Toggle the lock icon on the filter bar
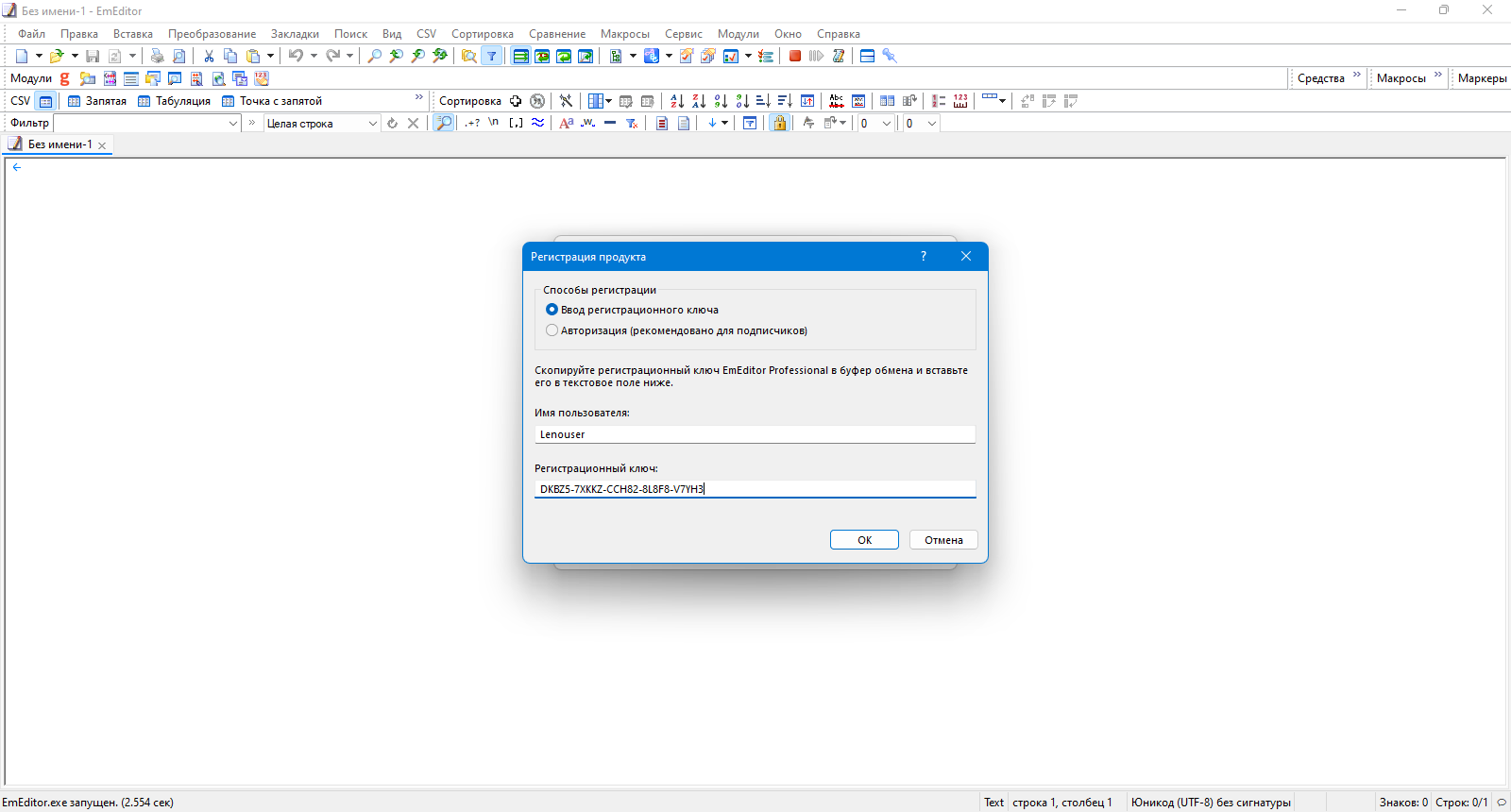The image size is (1511, 812). [779, 123]
